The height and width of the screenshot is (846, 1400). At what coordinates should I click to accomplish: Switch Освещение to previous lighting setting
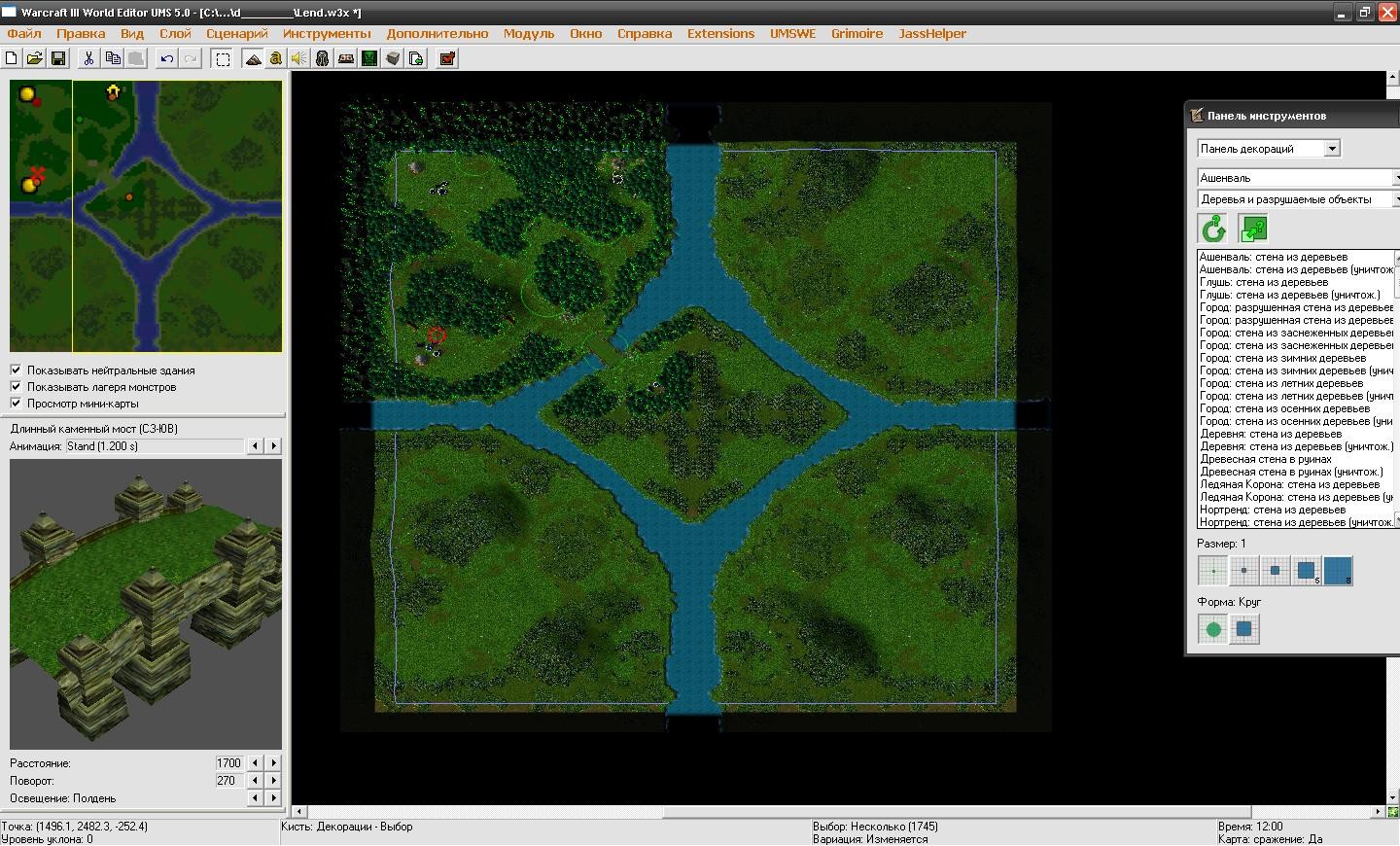tap(256, 798)
